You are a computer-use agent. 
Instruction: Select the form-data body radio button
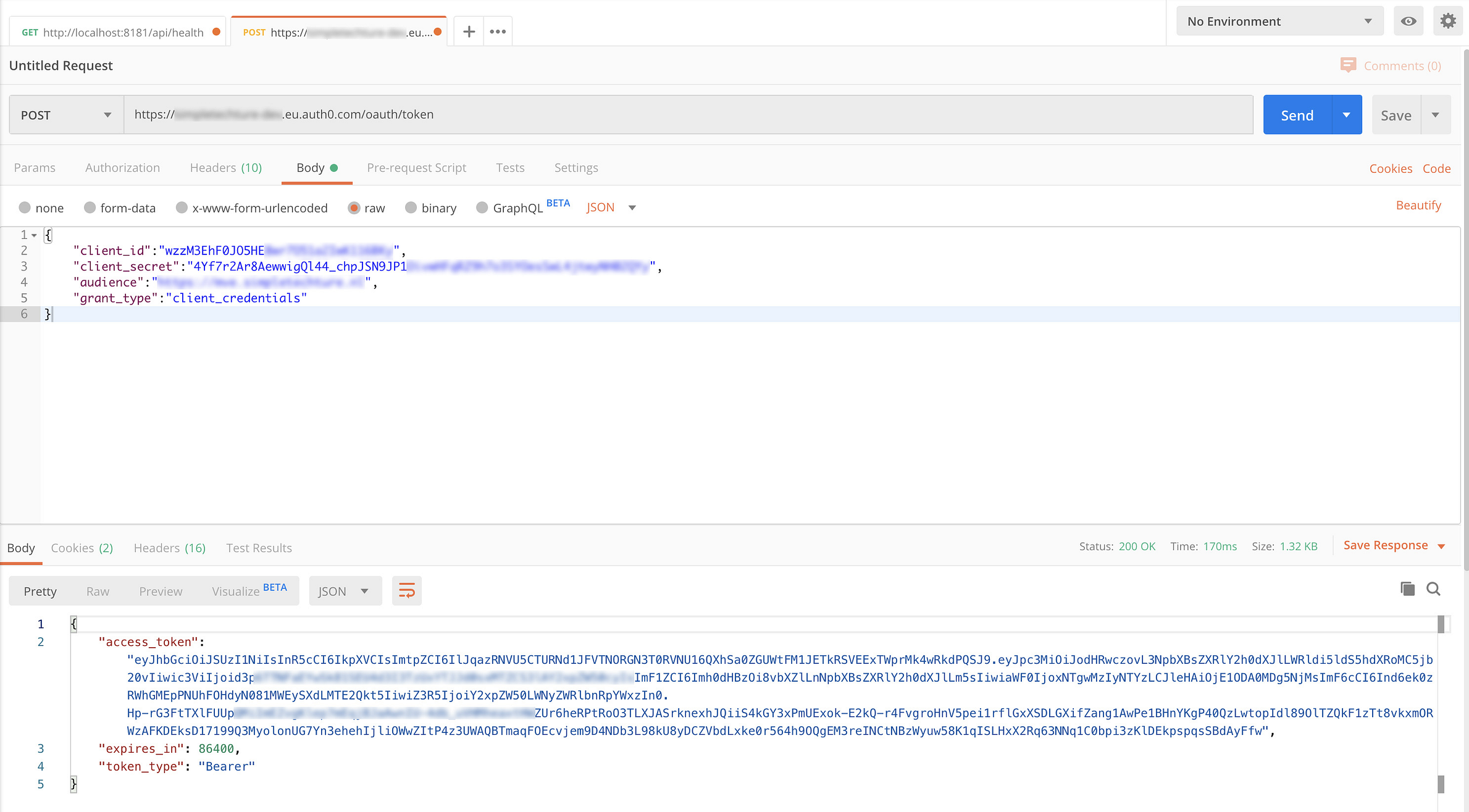click(x=90, y=207)
